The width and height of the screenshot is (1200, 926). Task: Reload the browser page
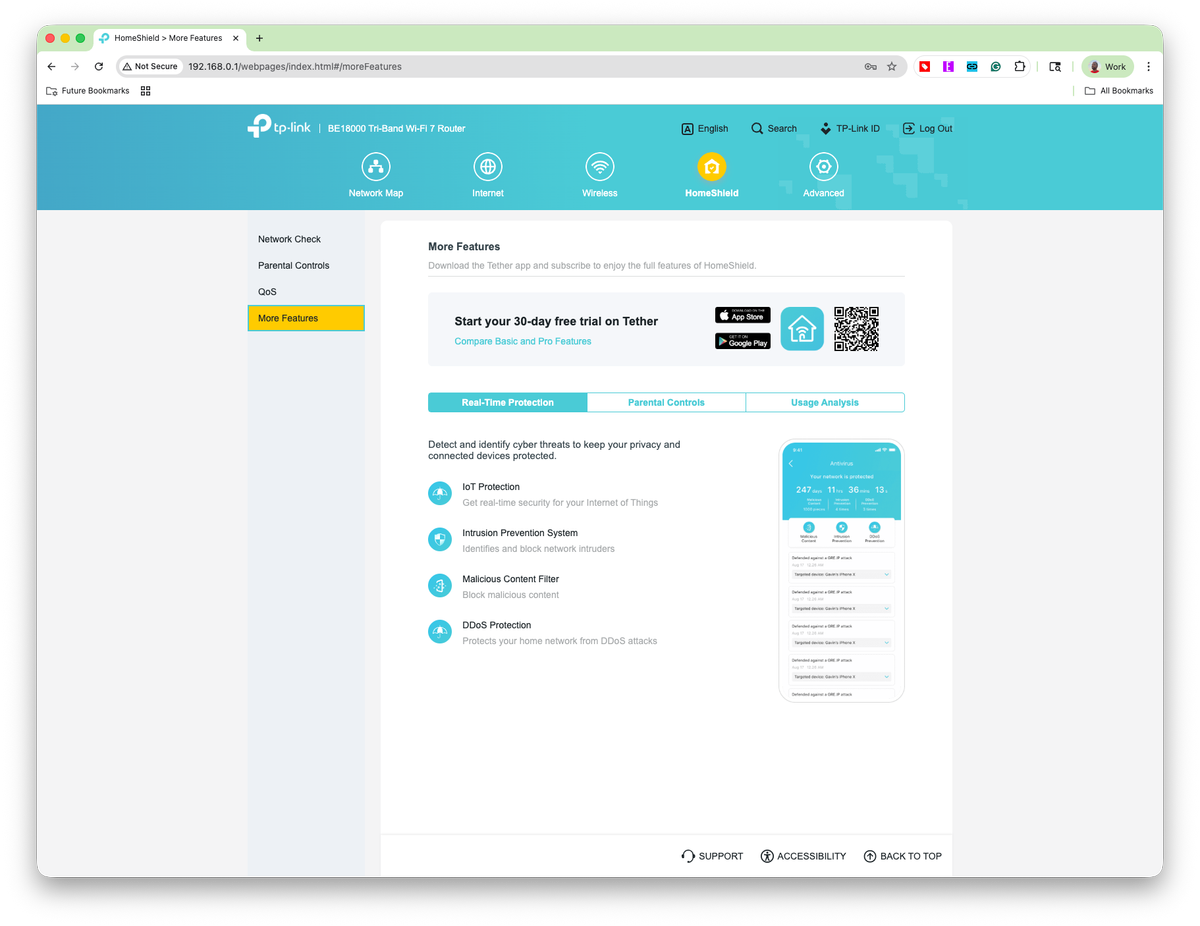pos(98,67)
